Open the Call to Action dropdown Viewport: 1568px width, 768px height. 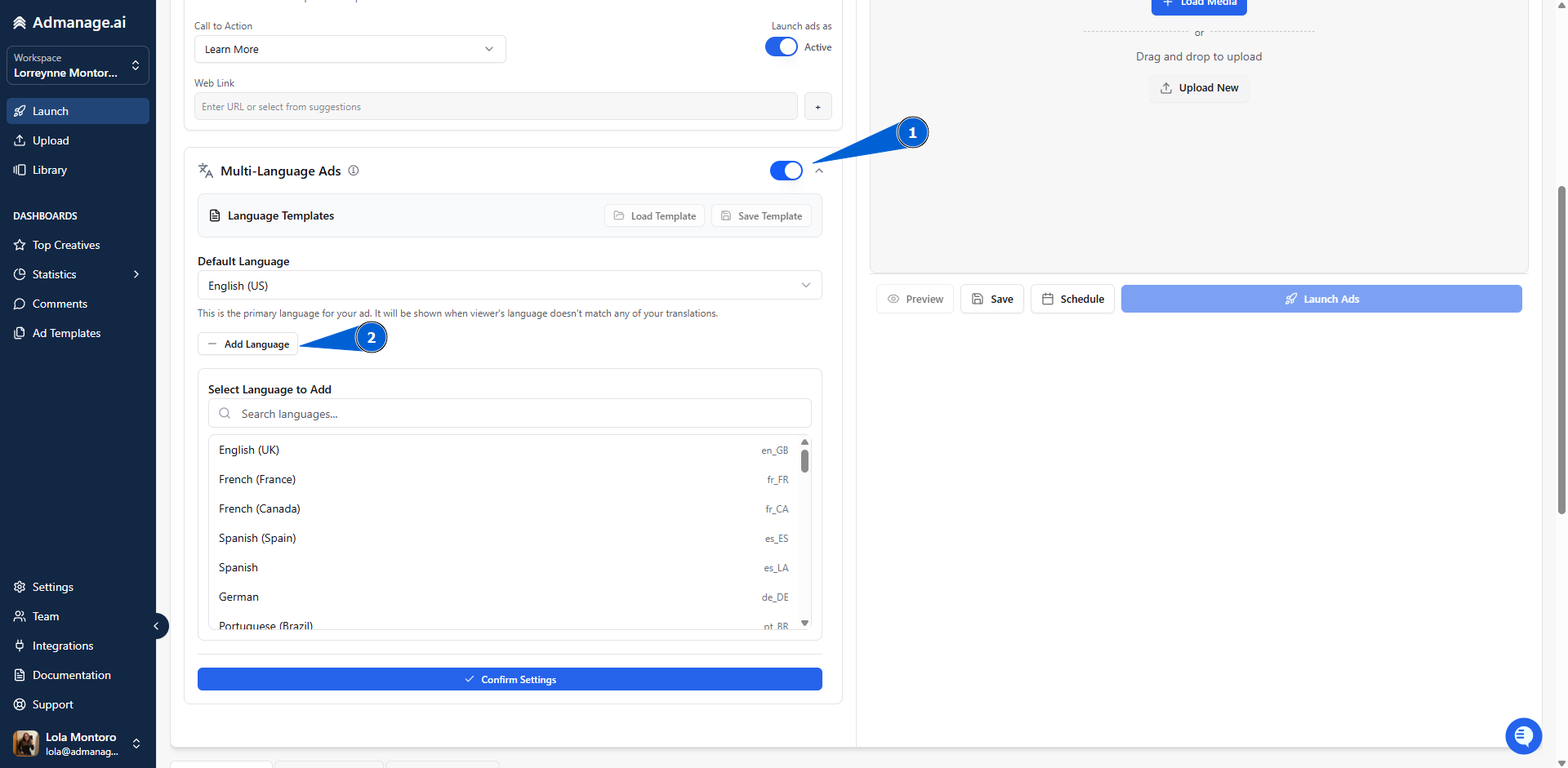(x=350, y=49)
